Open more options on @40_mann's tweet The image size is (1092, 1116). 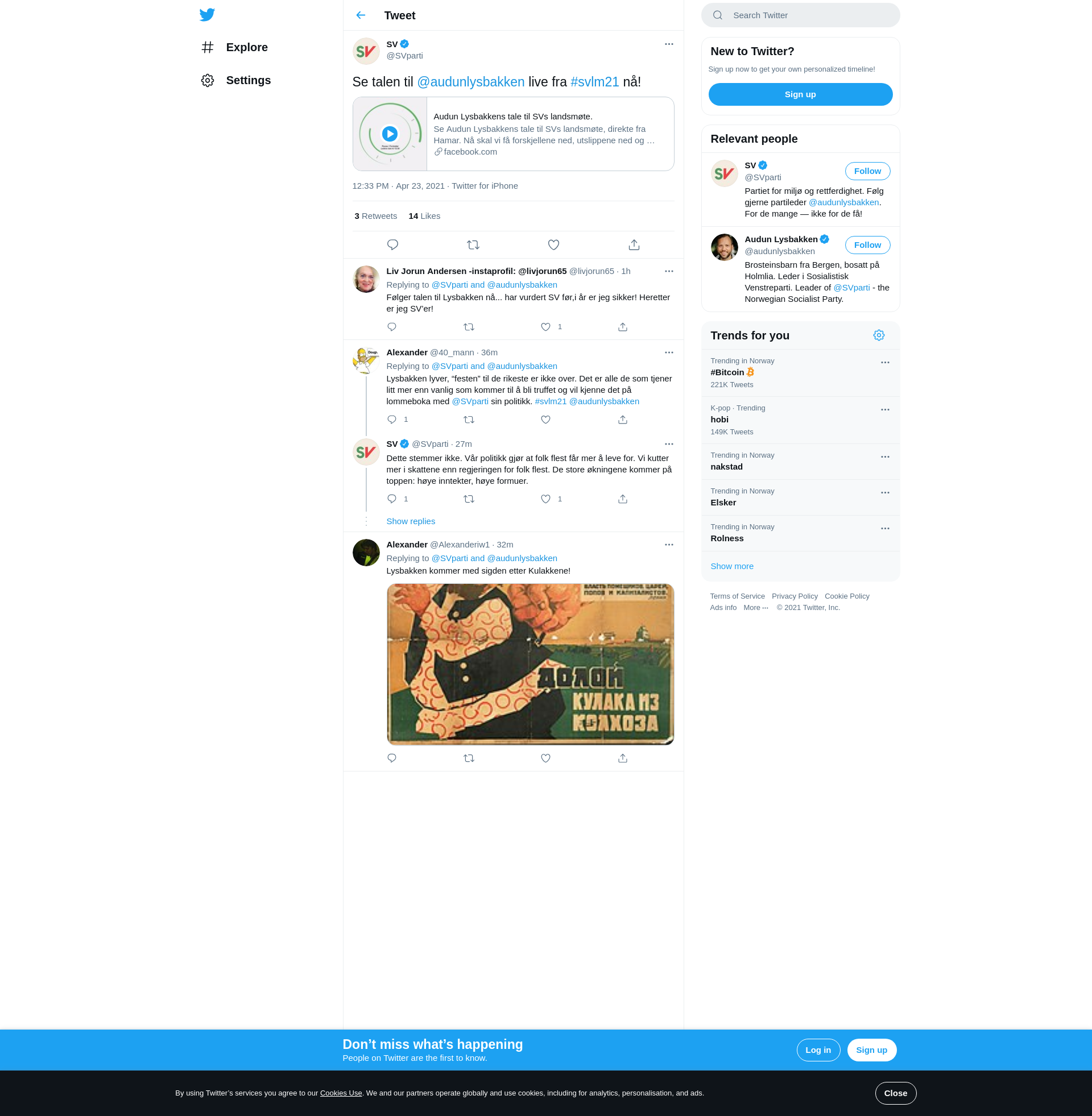[x=669, y=352]
